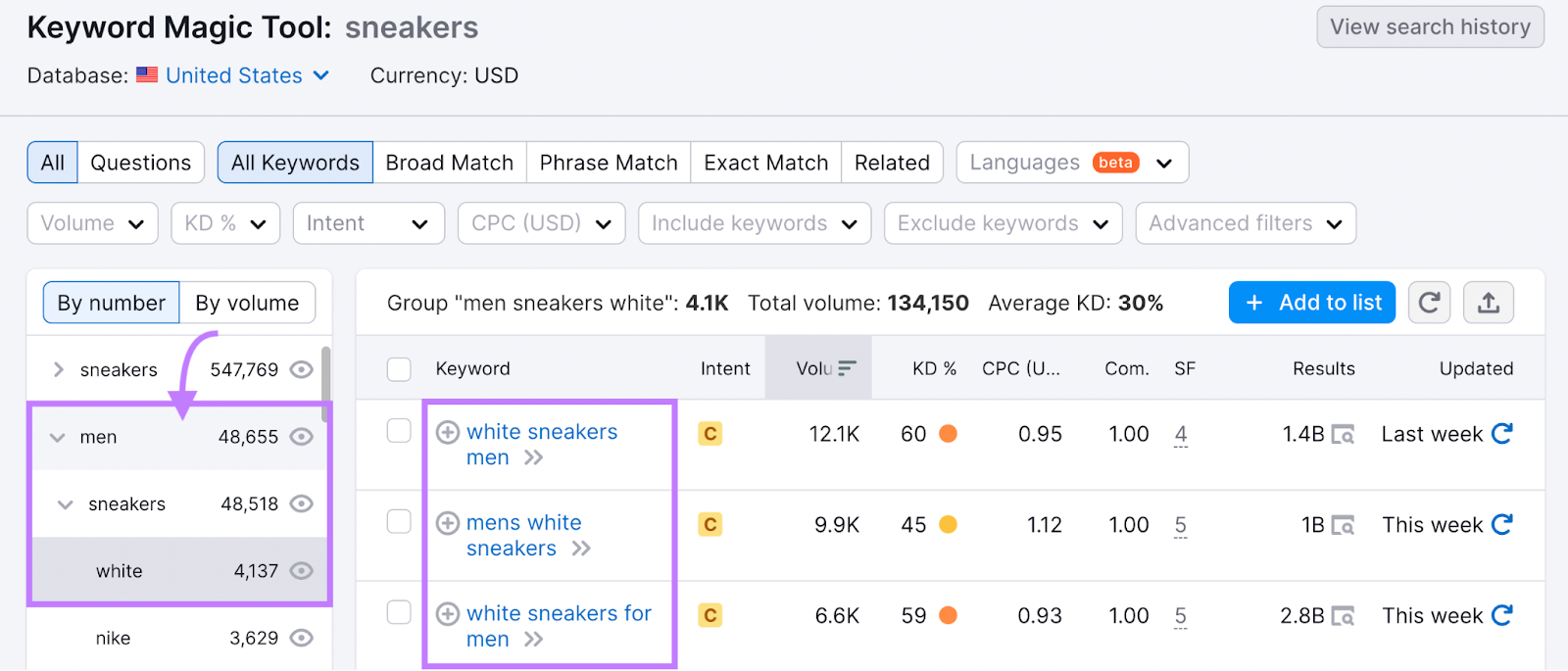Switch to the Exact Match tab
This screenshot has width=1568, height=671.
click(x=765, y=162)
